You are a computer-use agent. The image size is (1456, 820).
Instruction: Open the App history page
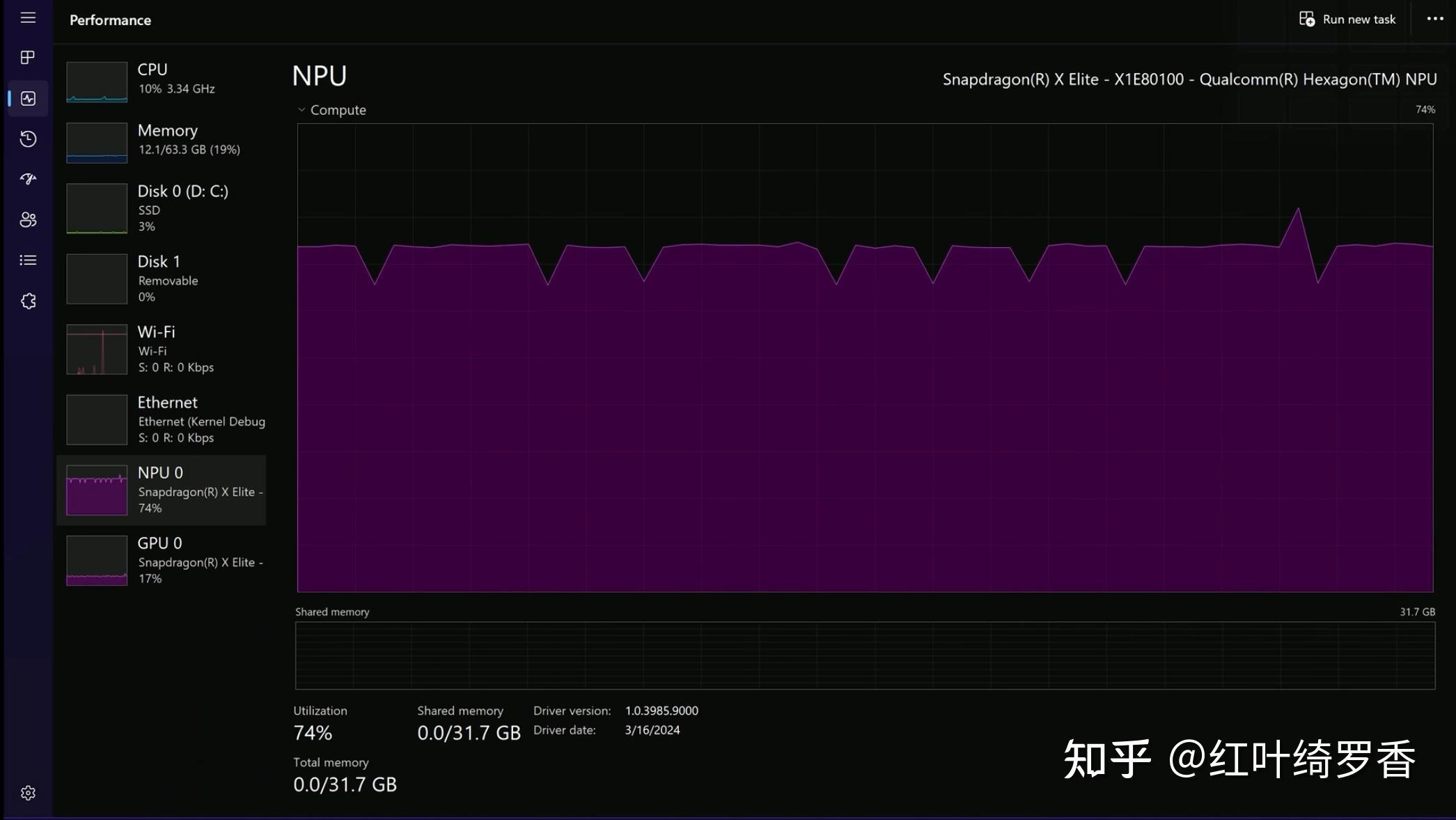28,139
